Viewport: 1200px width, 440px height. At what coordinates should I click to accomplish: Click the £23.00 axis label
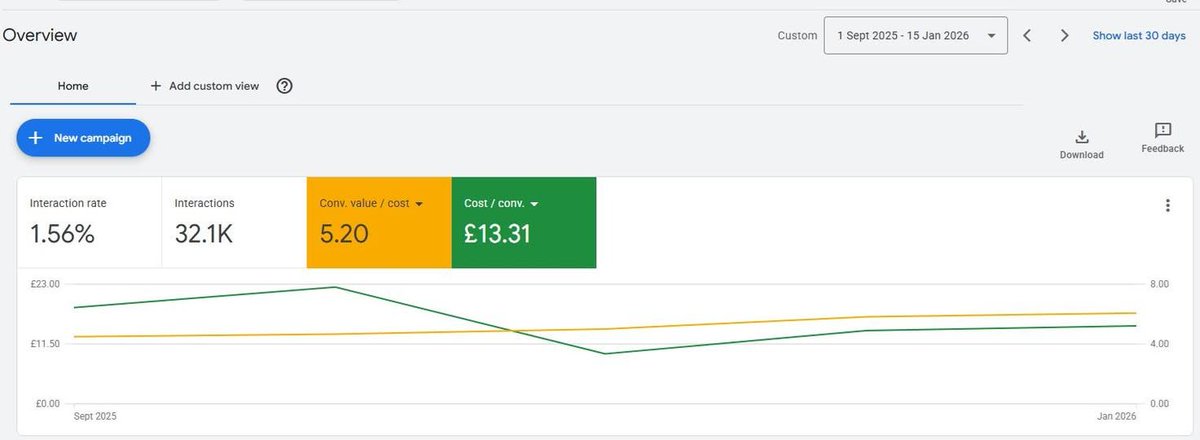[46, 284]
